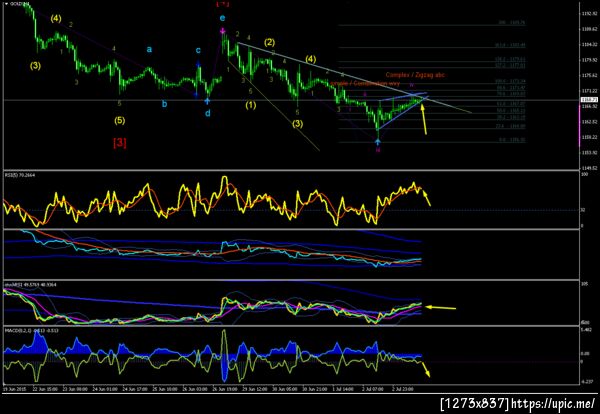Select the blue up-arrow at the July 2 low

point(378,142)
